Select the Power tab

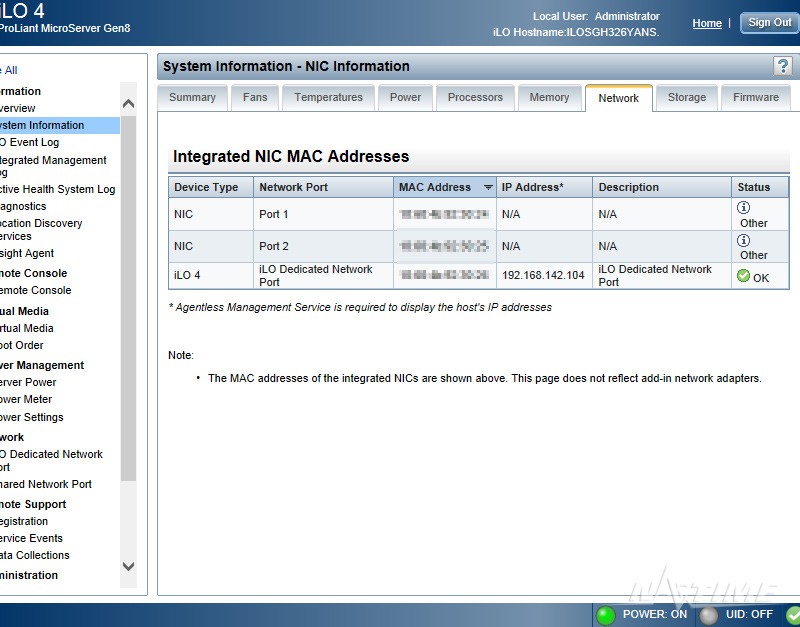406,97
